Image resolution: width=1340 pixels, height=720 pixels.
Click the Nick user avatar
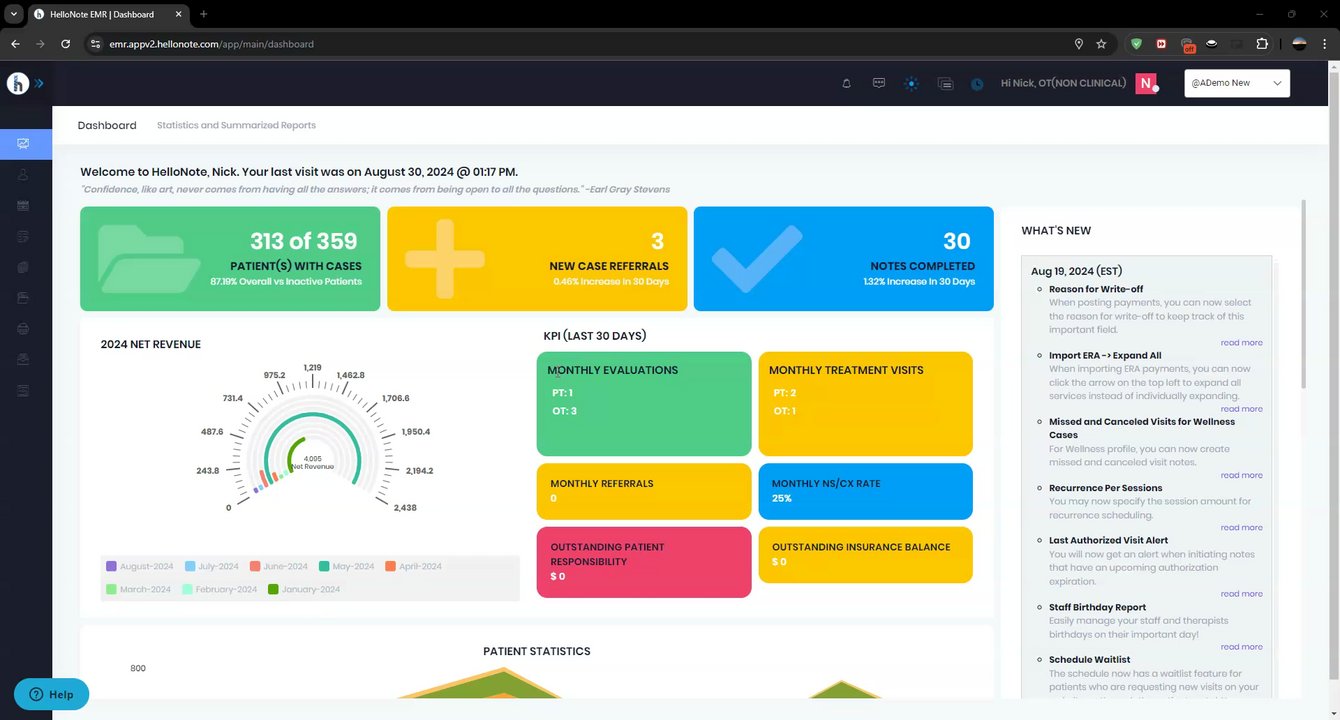(1146, 83)
